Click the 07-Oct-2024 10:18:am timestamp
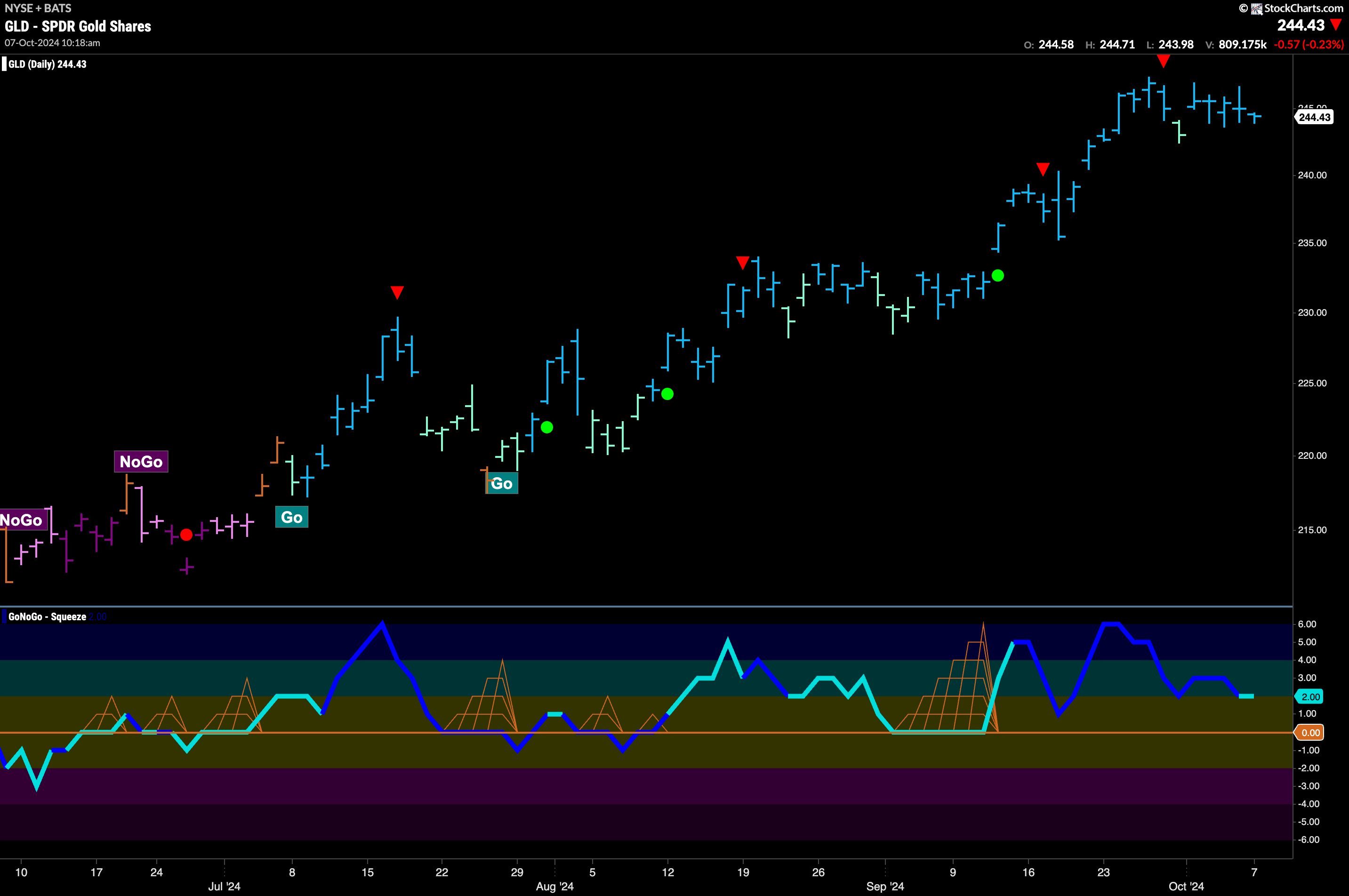The height and width of the screenshot is (896, 1349). click(x=53, y=43)
